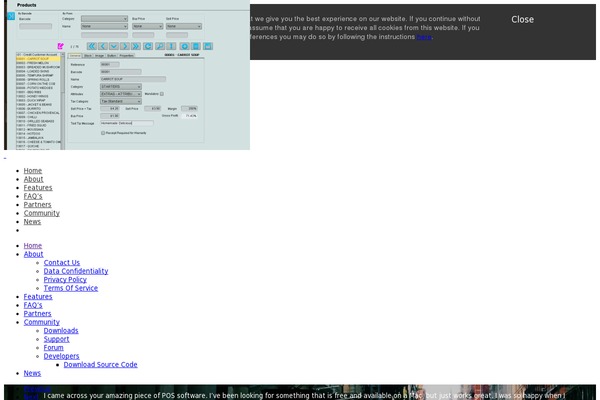600x400 pixels.
Task: Click the refresh/reload toolbar icon
Action: pyautogui.click(x=148, y=46)
